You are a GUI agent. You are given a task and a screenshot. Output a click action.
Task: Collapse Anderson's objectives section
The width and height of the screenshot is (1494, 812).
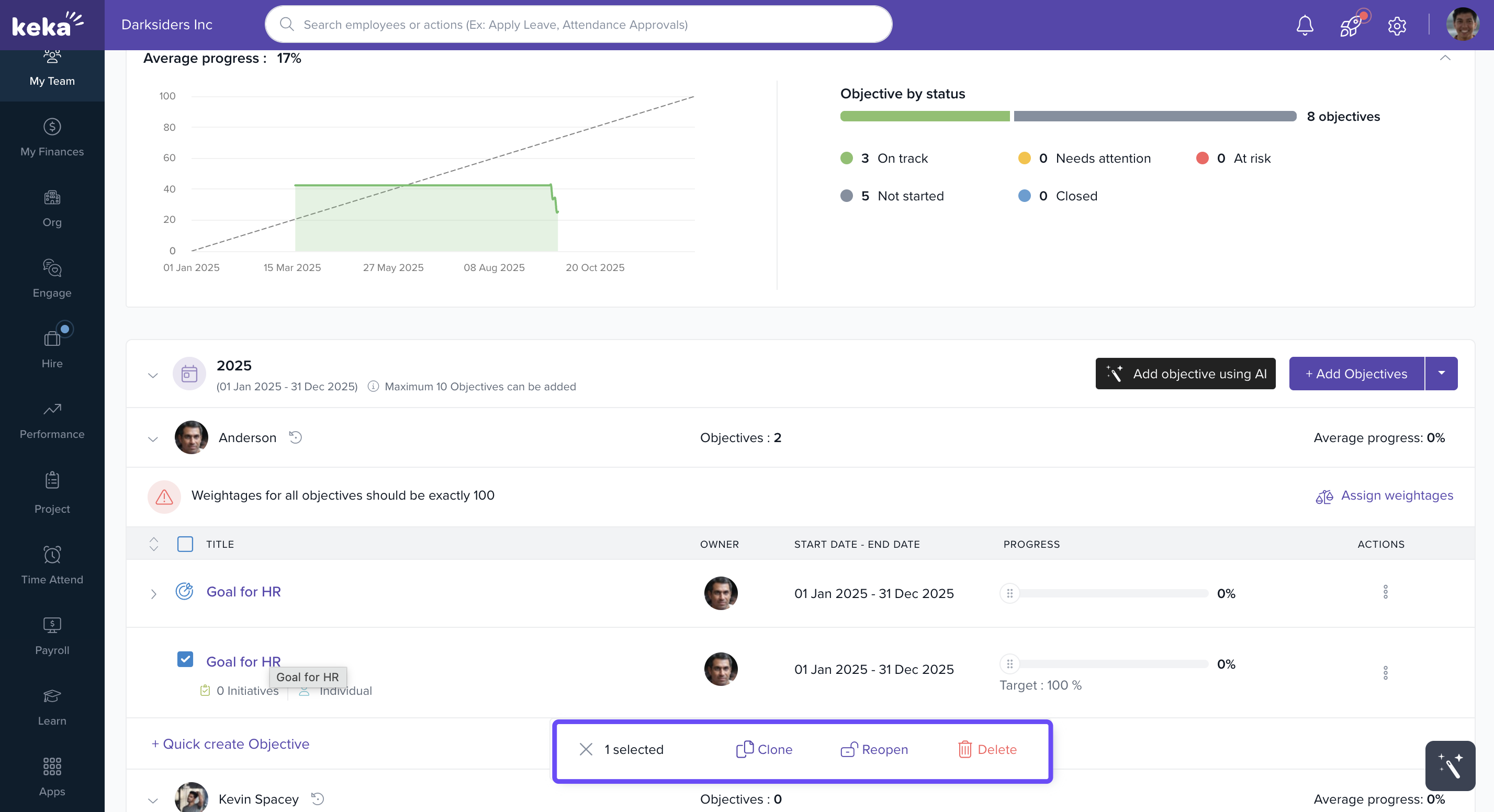click(153, 439)
